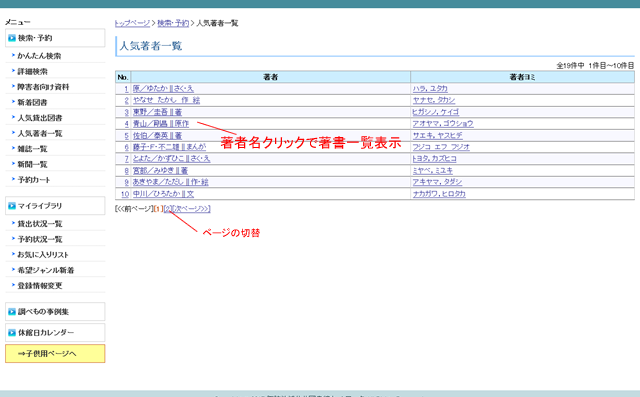The height and width of the screenshot is (397, 640).
Task: Select 障害者向け資料 menu item
Action: pos(43,87)
